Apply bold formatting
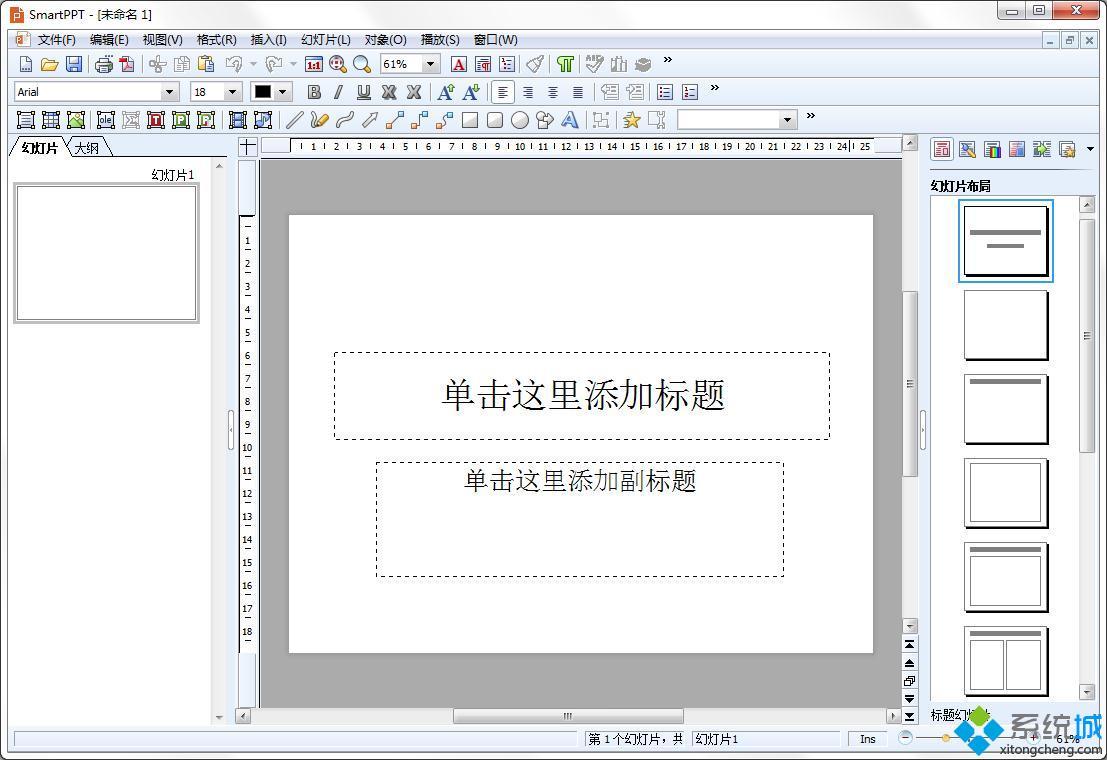The image size is (1107, 760). click(x=314, y=92)
